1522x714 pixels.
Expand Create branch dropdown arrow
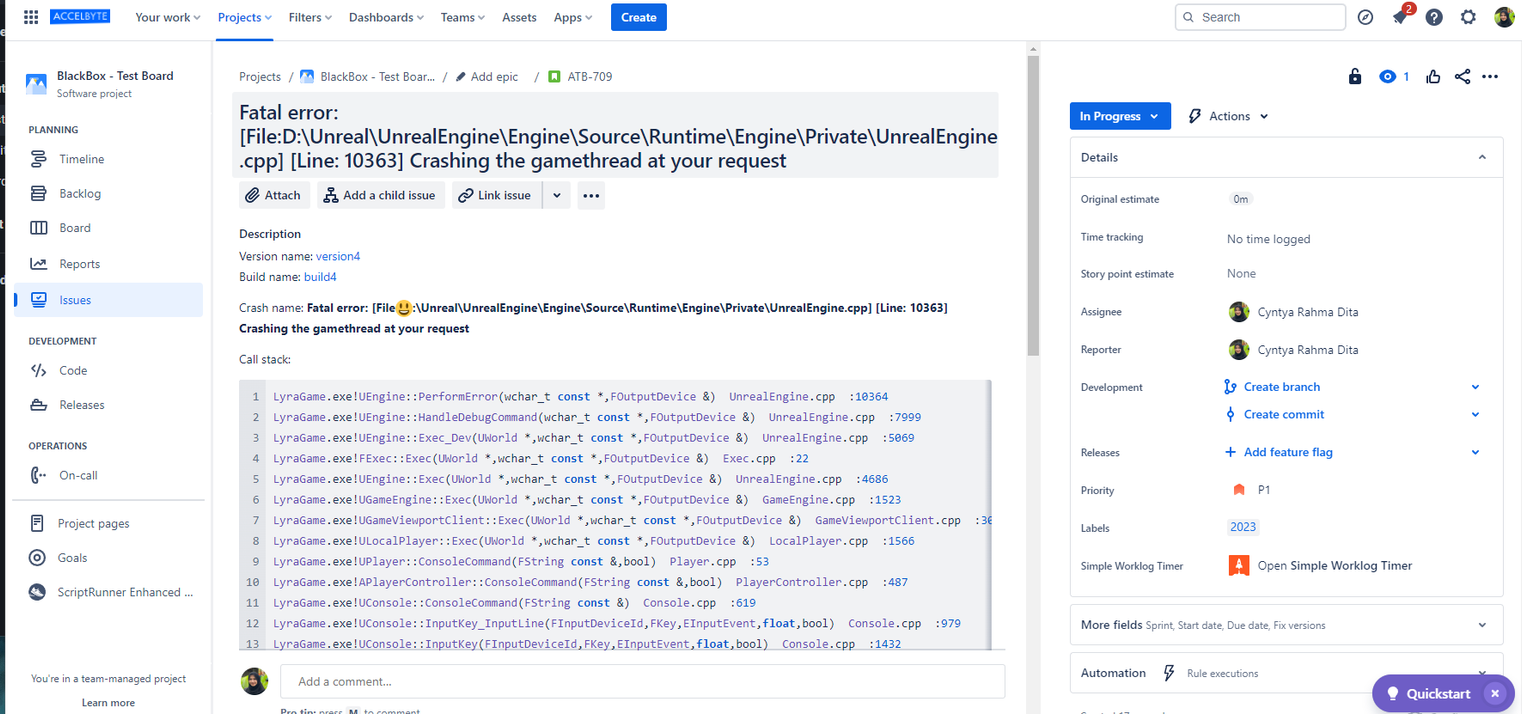[1476, 387]
